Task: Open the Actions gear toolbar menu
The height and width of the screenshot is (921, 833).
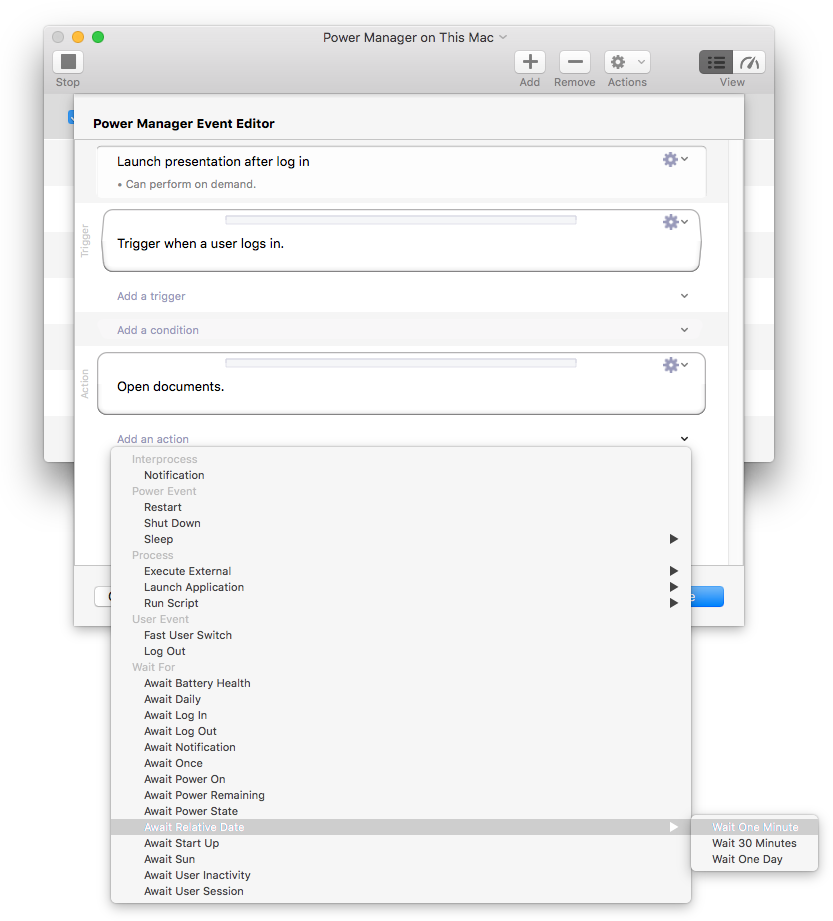Action: pyautogui.click(x=627, y=62)
